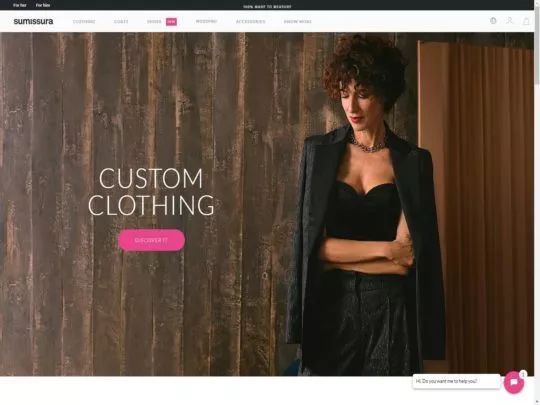540x405 pixels.
Task: Go home via the sumissura logo
Action: point(33,21)
